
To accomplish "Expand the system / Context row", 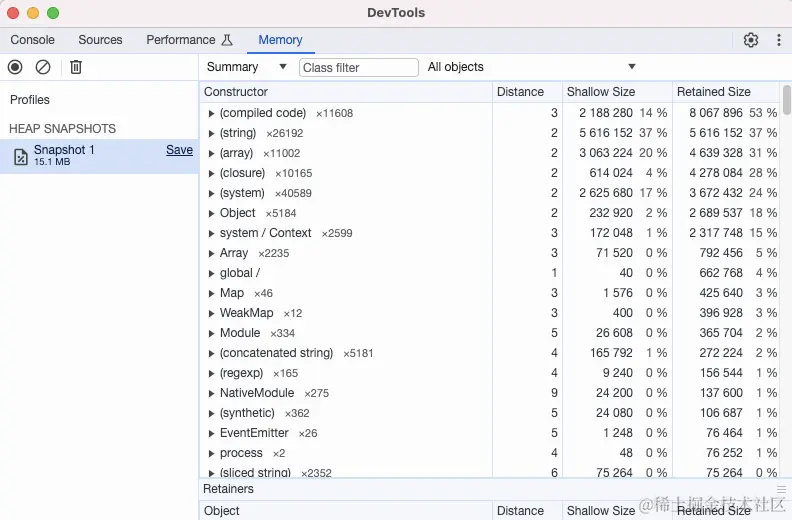I will click(211, 233).
